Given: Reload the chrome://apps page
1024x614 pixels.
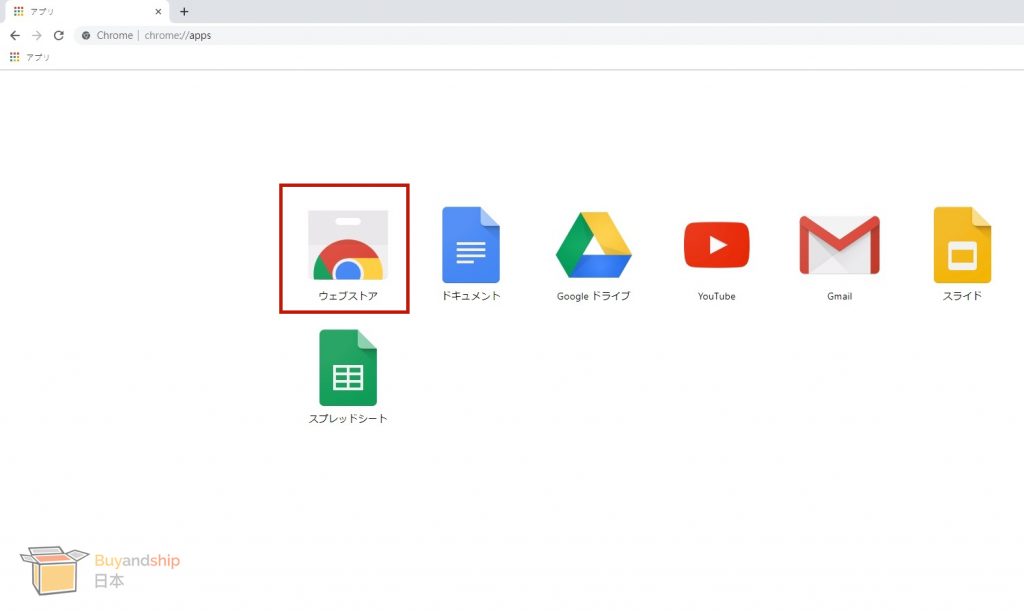Looking at the screenshot, I should (x=59, y=35).
